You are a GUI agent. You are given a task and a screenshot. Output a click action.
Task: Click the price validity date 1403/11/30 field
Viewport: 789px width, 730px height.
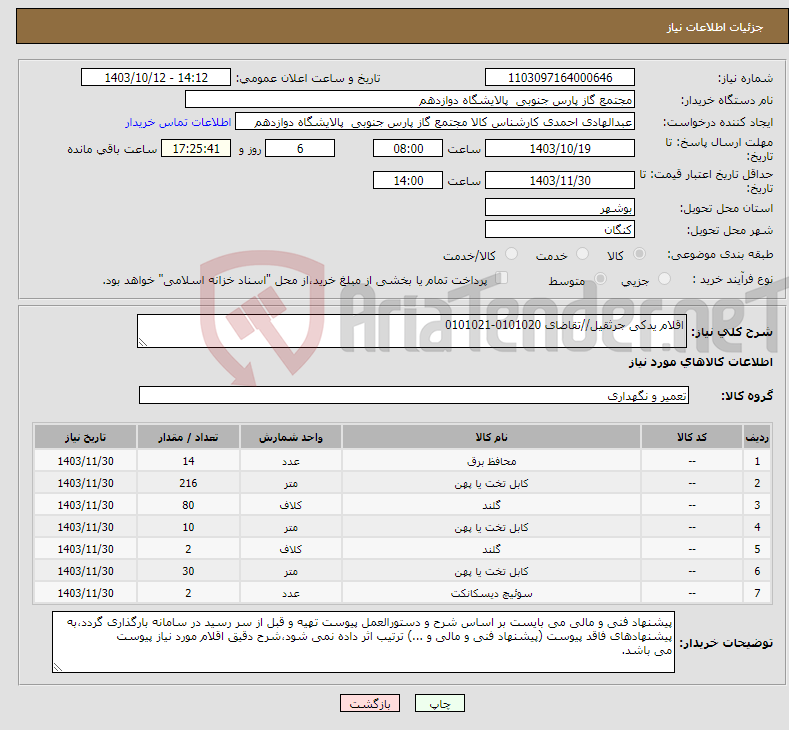(x=560, y=180)
